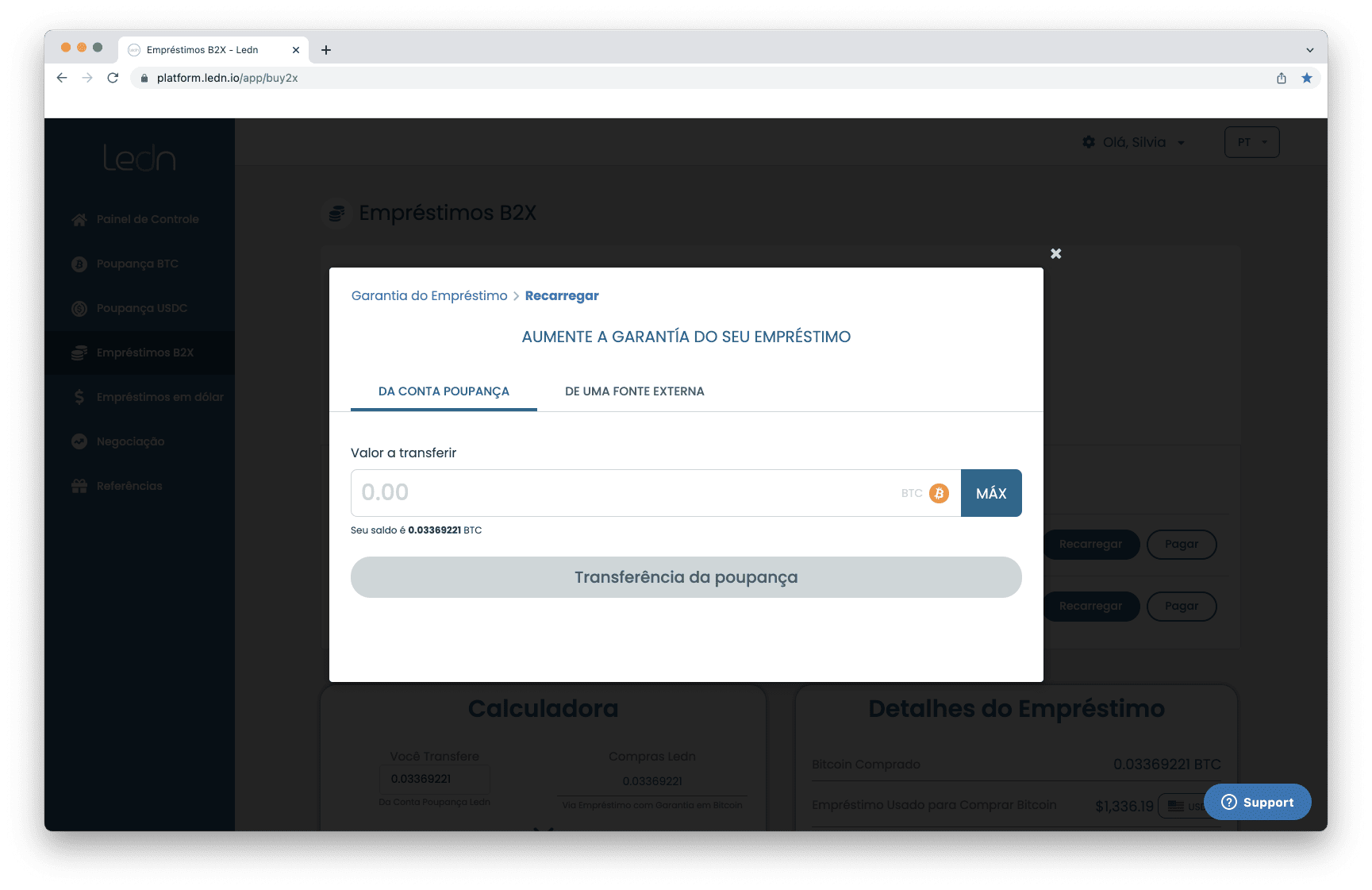Switch to DA CONTA POUPANÇA tab

tap(444, 391)
